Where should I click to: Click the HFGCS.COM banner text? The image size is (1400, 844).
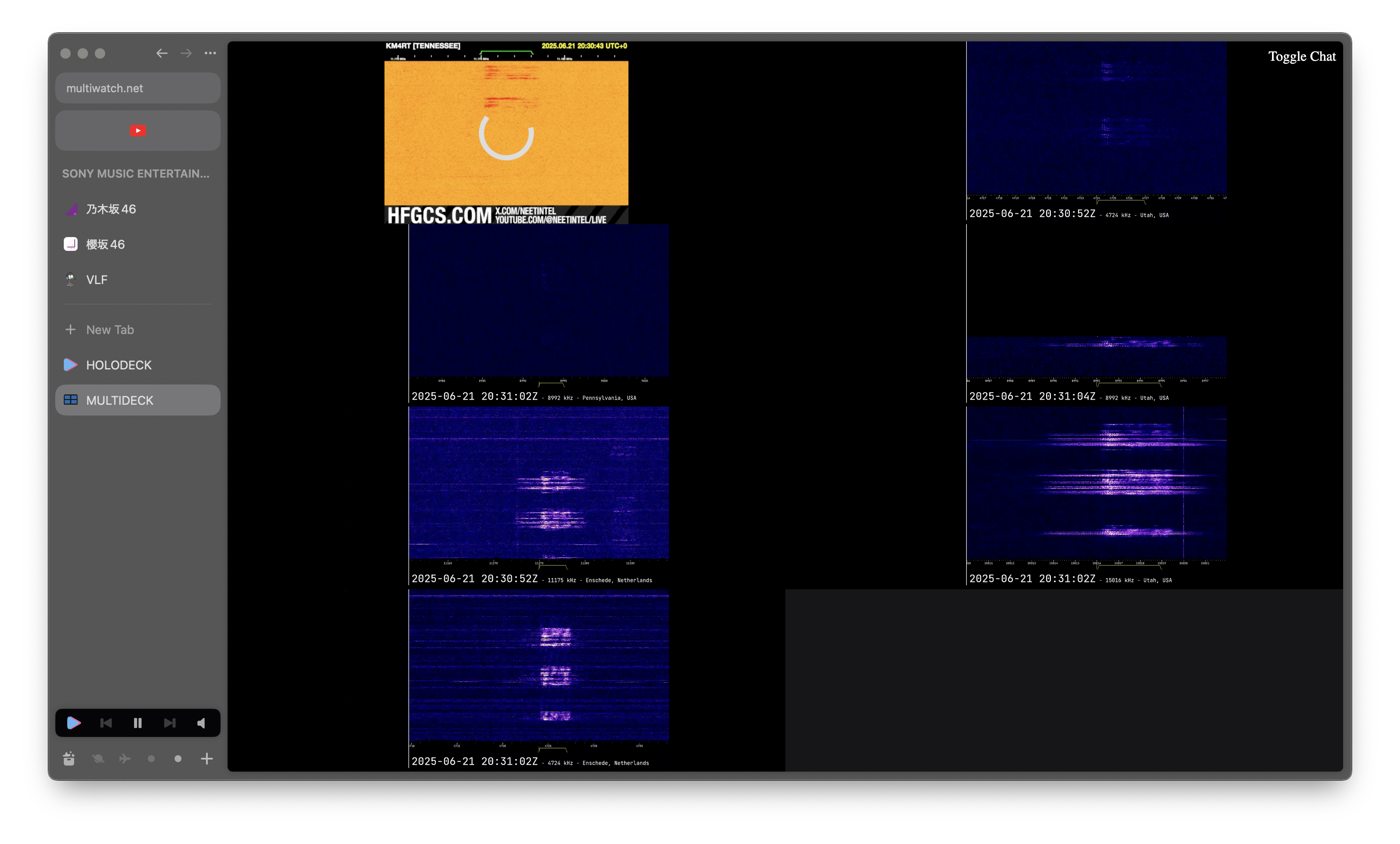point(439,216)
